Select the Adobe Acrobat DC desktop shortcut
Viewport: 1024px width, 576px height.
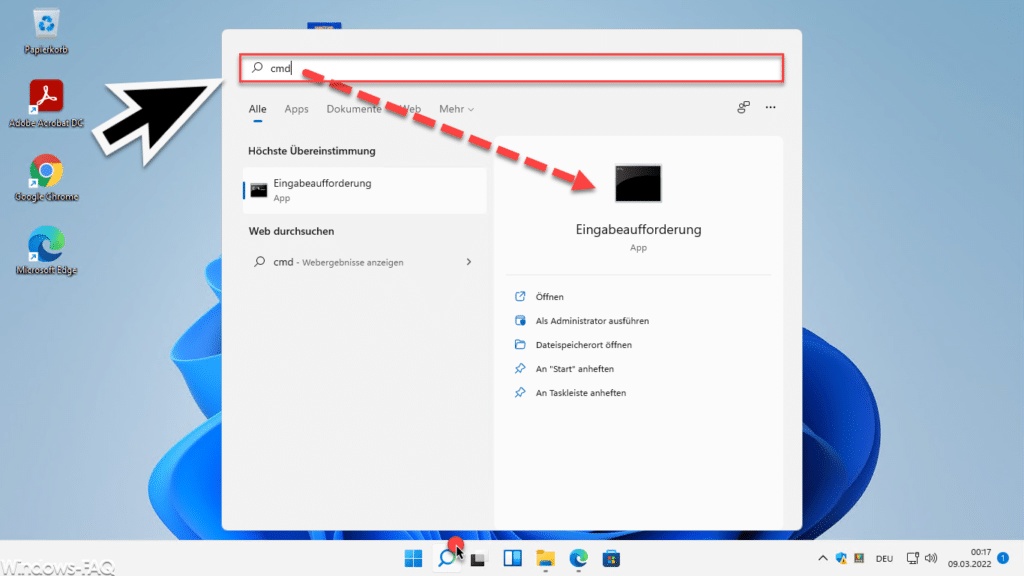(46, 103)
